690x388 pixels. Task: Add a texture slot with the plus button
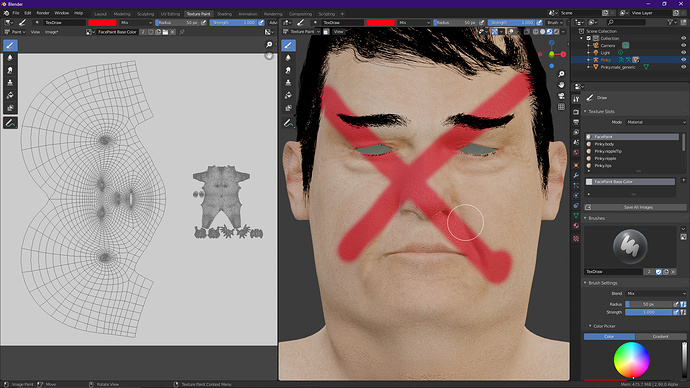pos(683,180)
